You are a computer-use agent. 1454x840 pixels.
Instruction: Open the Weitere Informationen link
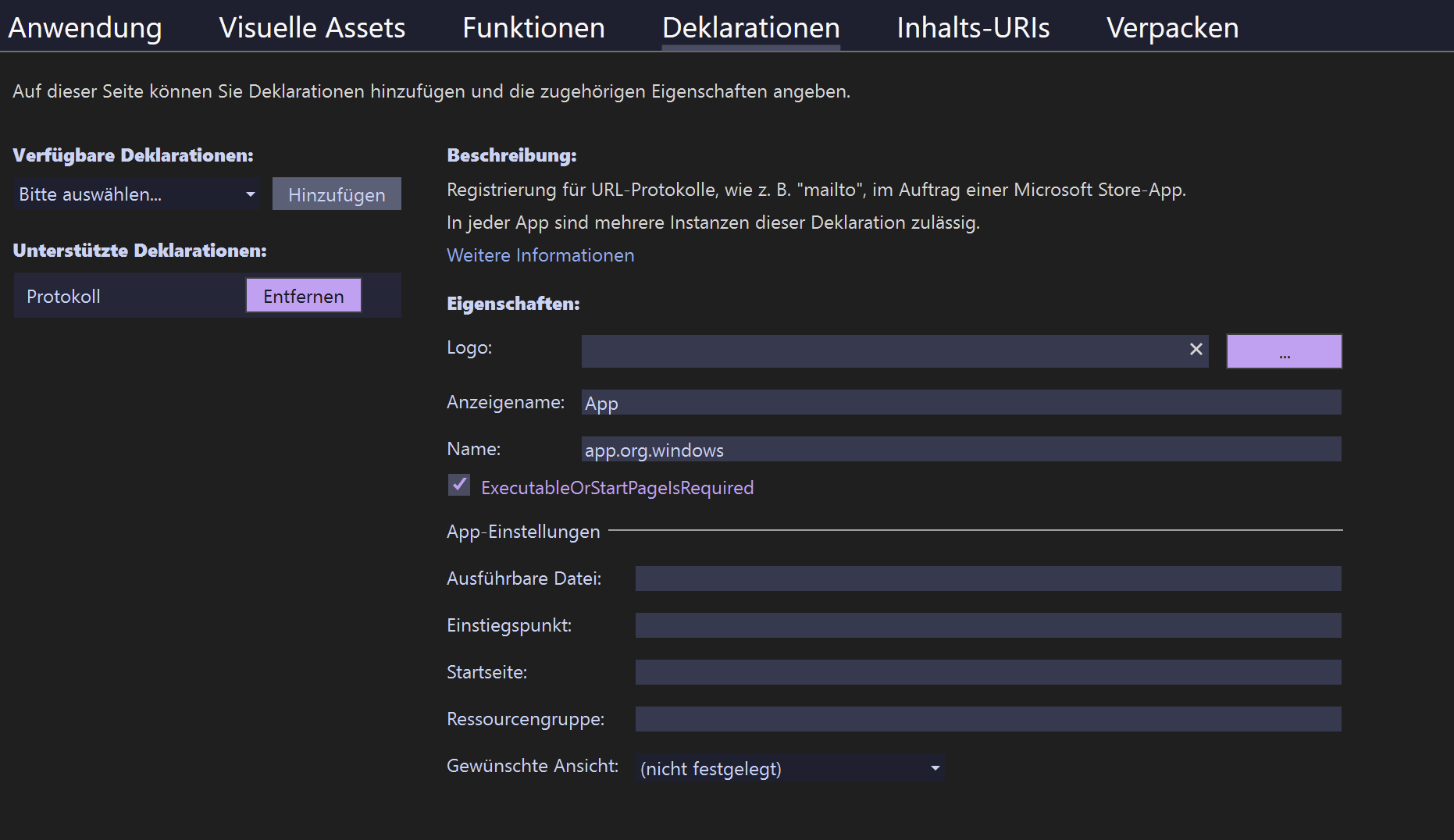540,255
